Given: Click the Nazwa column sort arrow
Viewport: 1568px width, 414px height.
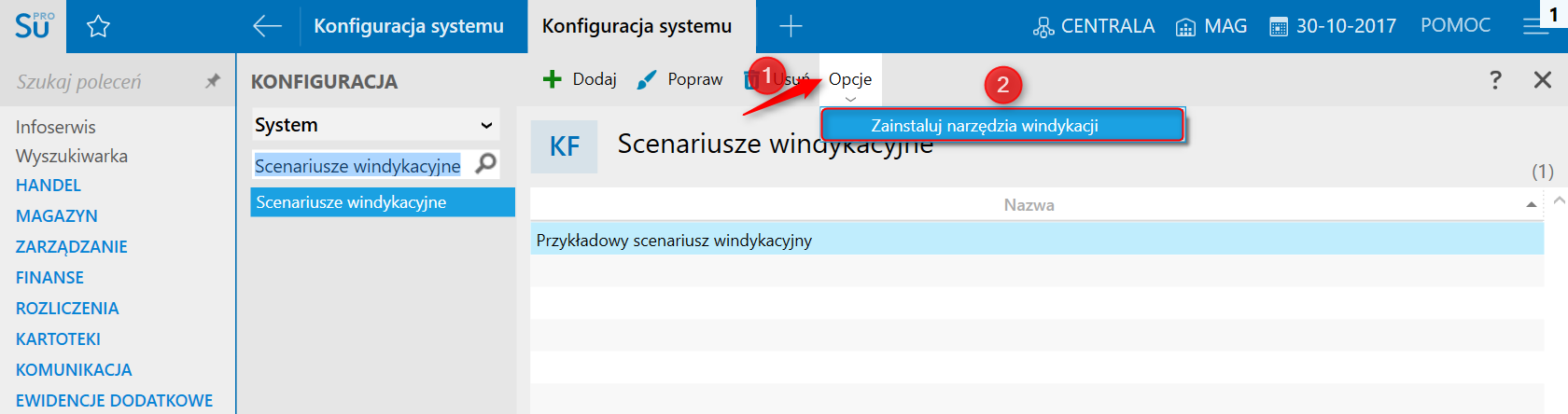Looking at the screenshot, I should 1532,204.
